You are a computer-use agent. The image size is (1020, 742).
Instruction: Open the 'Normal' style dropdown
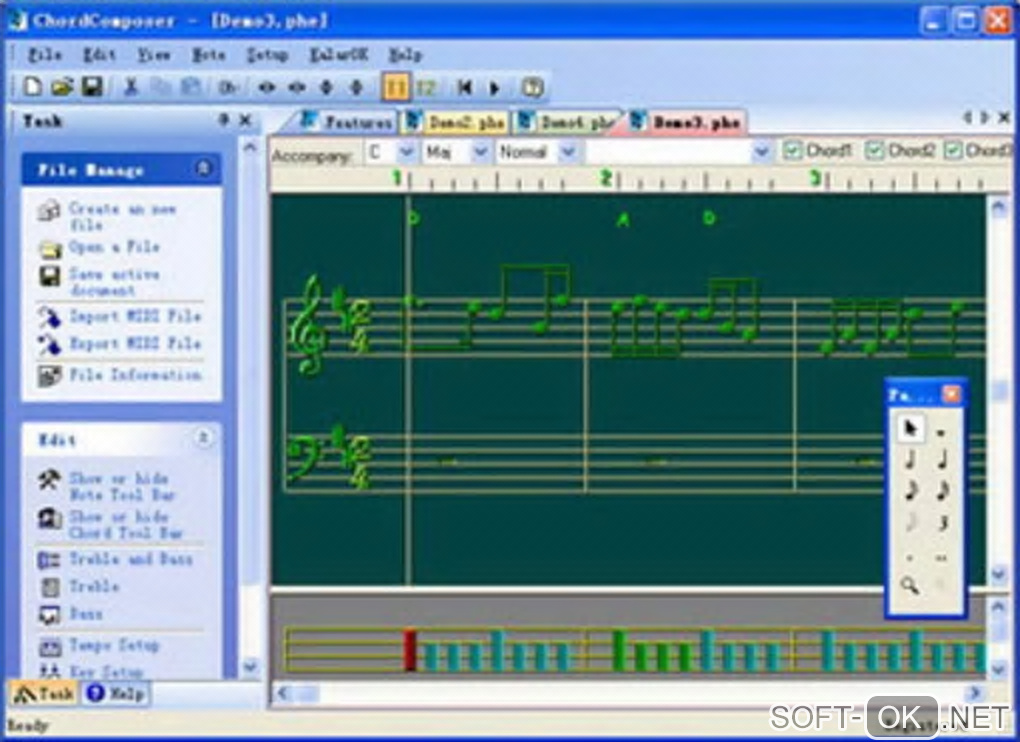(x=568, y=152)
